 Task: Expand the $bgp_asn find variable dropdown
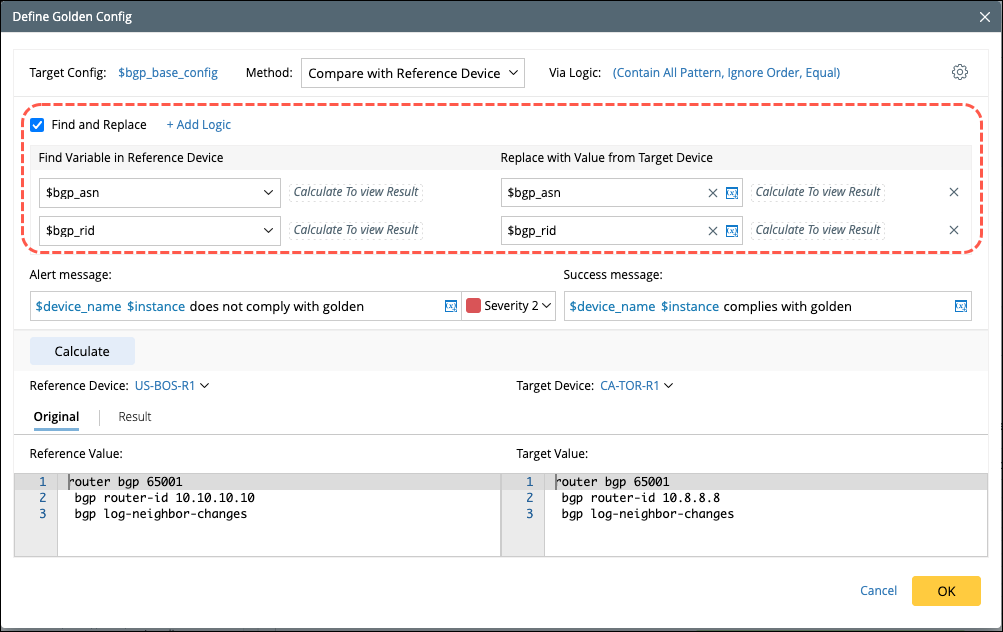[268, 192]
